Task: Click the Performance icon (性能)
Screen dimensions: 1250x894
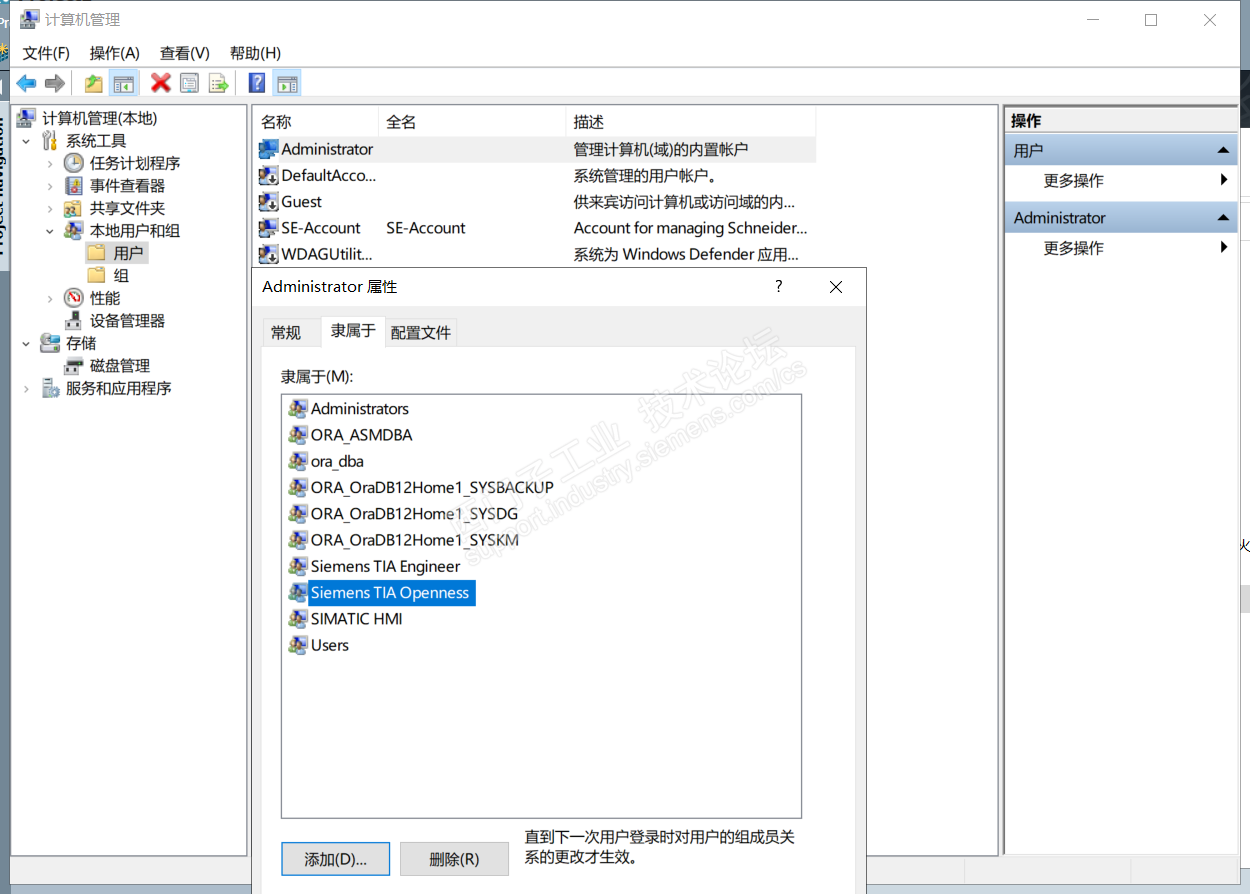Action: coord(74,298)
